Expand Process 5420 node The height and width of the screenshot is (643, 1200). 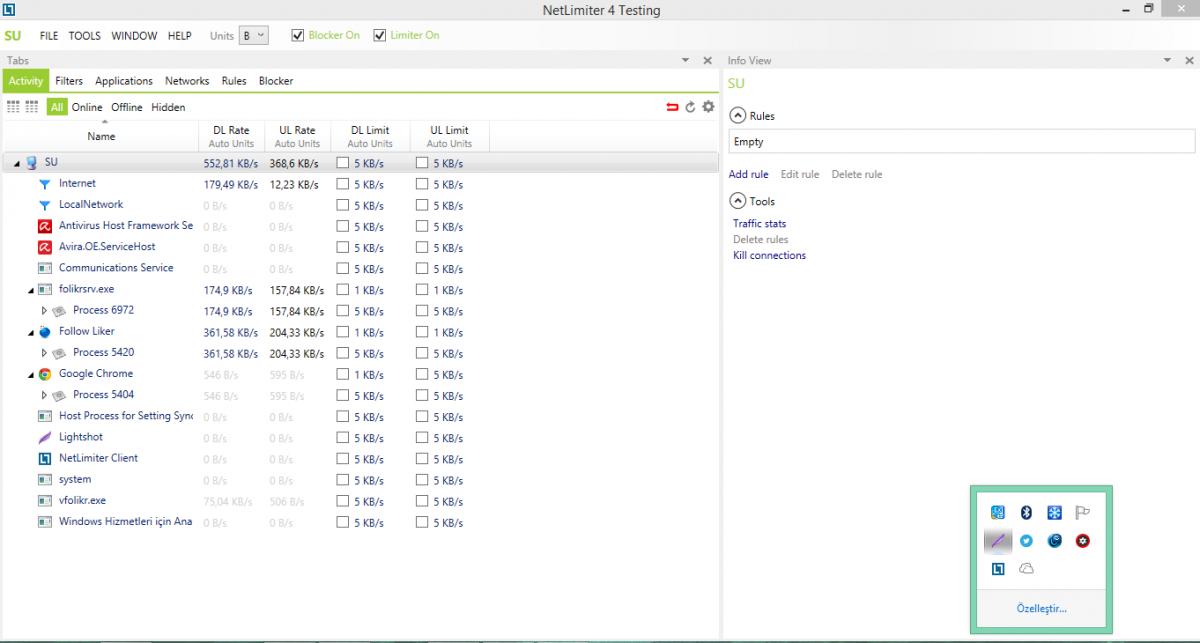pos(44,353)
